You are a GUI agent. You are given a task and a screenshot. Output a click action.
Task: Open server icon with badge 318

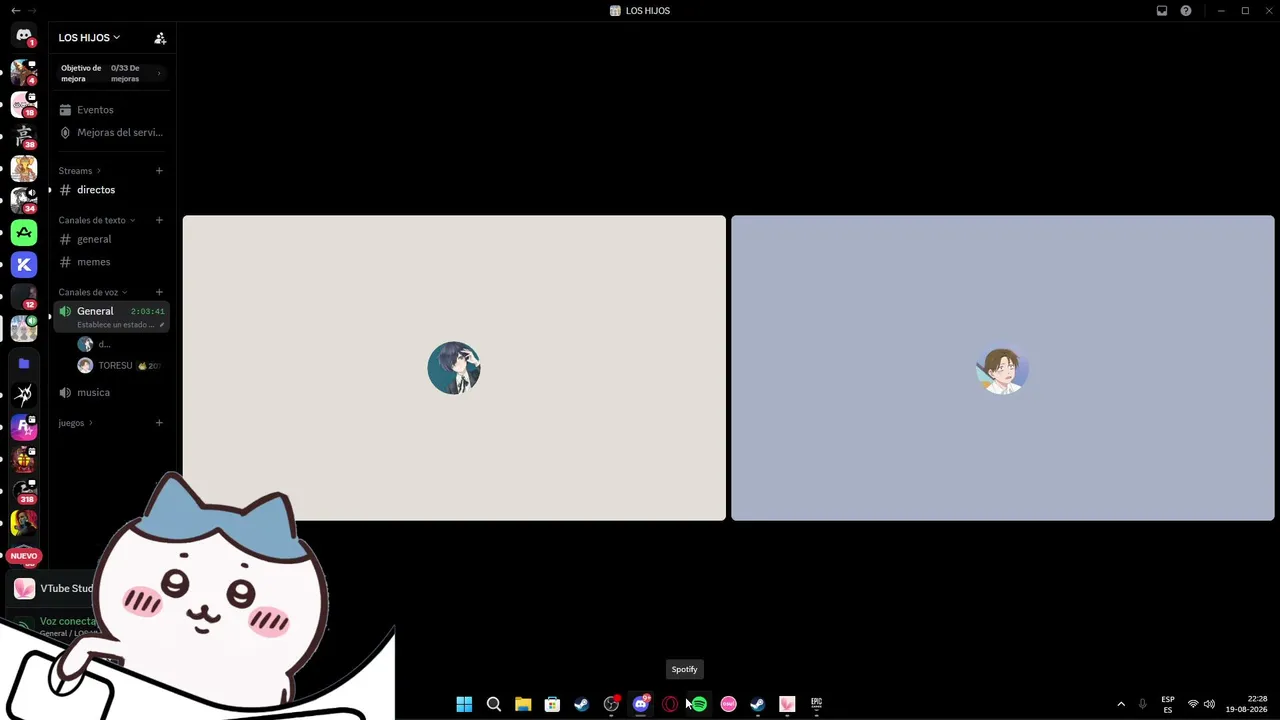[x=24, y=491]
